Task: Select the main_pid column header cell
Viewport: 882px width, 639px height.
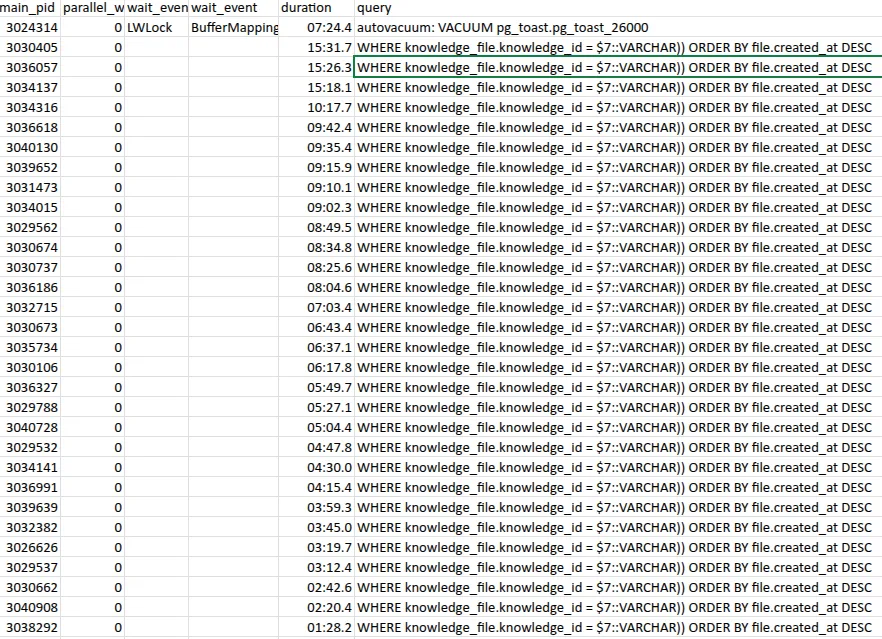Action: click(x=30, y=8)
